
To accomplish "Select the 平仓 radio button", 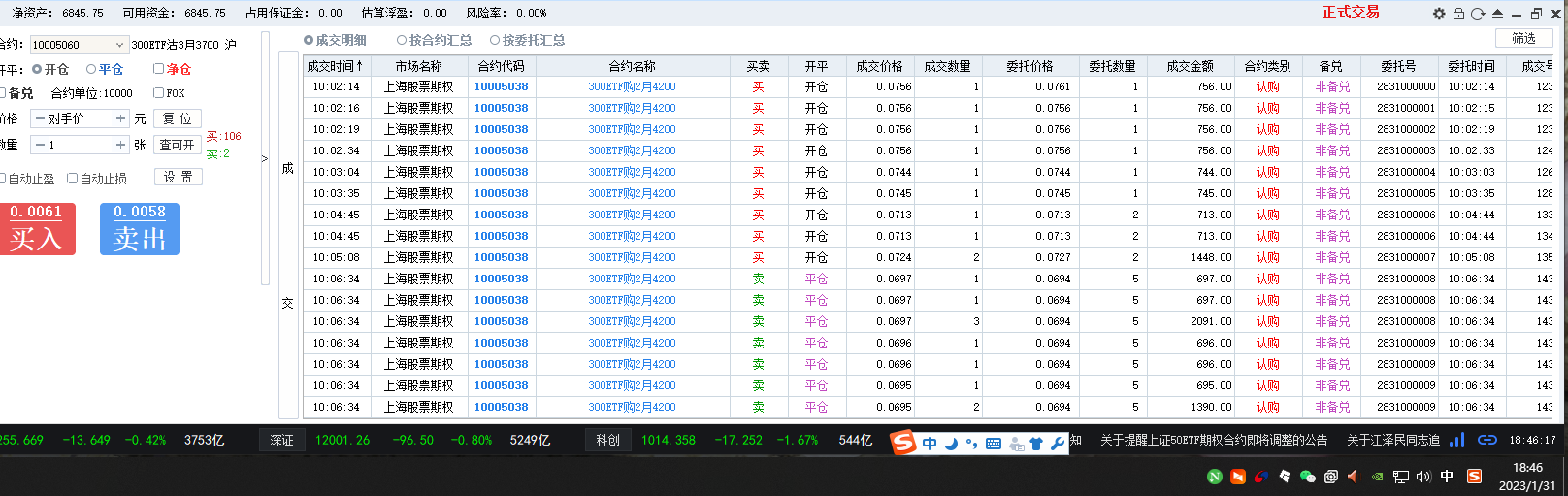I will (91, 69).
